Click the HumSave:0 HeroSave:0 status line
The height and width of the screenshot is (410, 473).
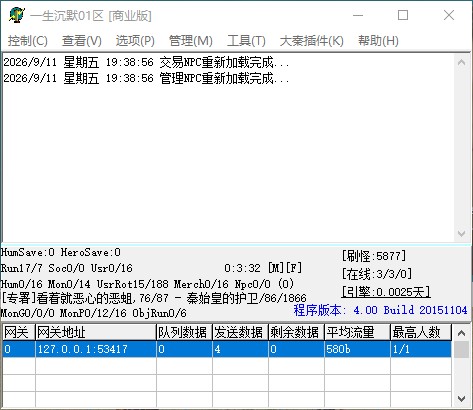coord(61,252)
